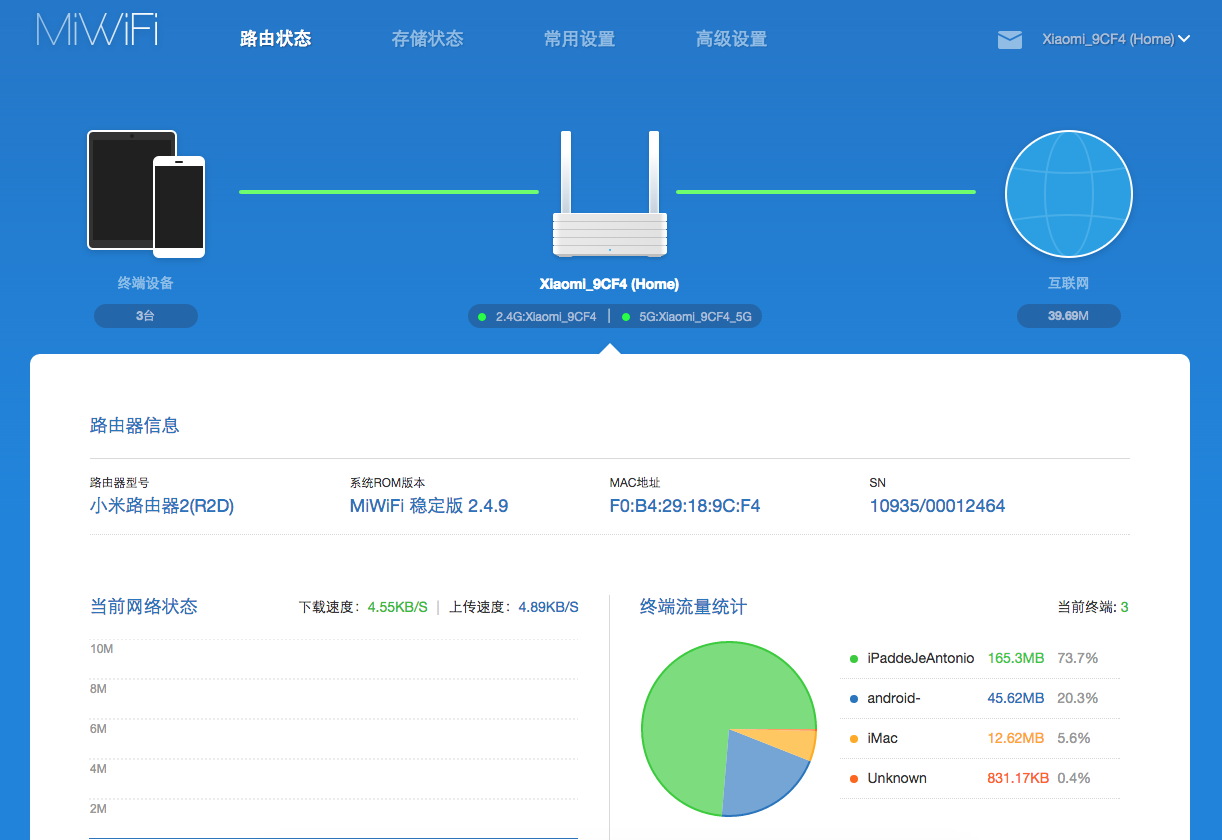The image size is (1222, 840).
Task: Click the 当前终端 count 3
Action: click(x=1124, y=607)
